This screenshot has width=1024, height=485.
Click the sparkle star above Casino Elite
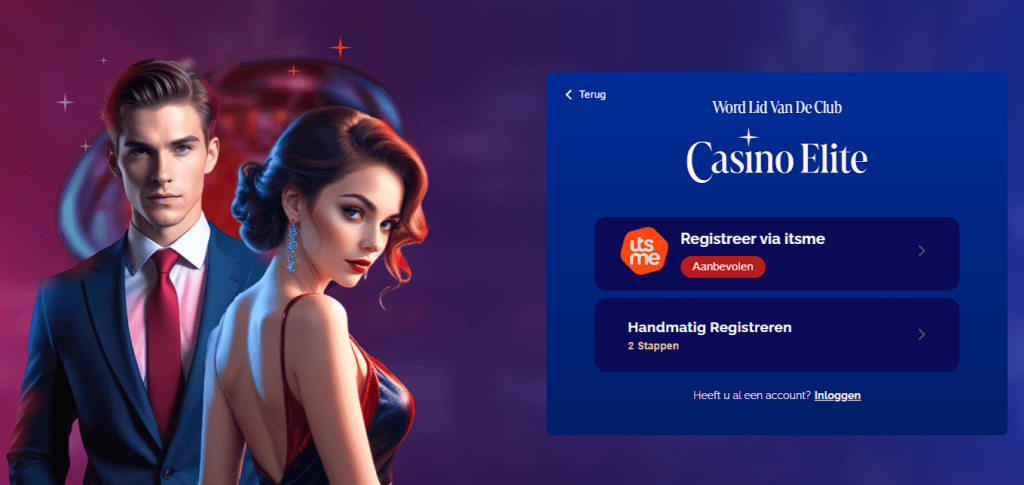coord(748,137)
